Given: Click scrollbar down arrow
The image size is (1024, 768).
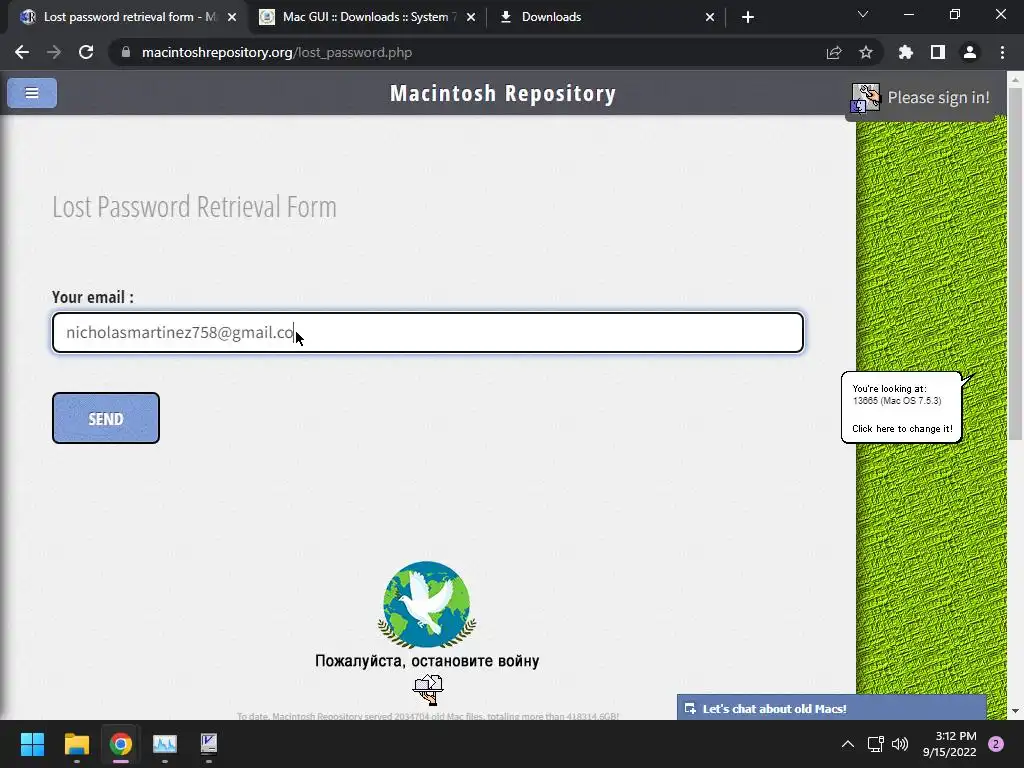Looking at the screenshot, I should pyautogui.click(x=1015, y=711).
